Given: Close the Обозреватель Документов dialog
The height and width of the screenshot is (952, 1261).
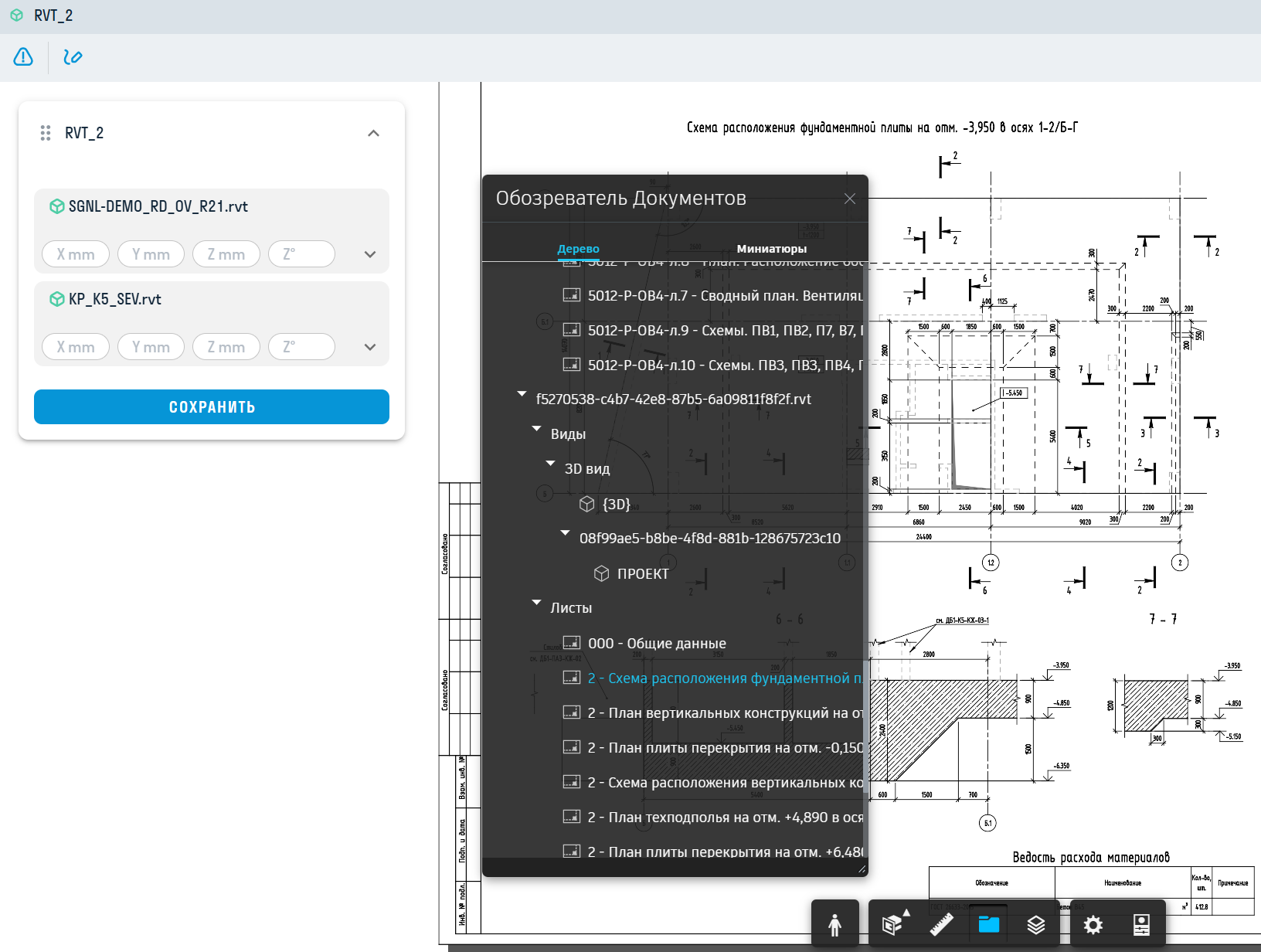Looking at the screenshot, I should point(850,199).
